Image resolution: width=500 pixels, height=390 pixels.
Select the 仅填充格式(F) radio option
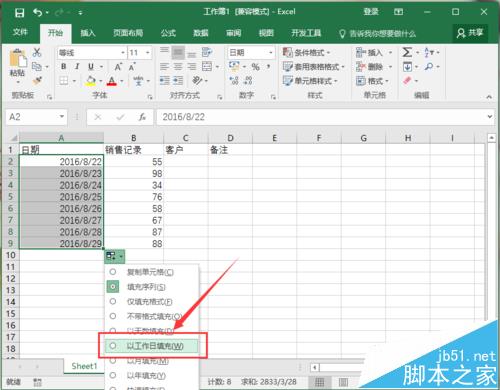point(113,301)
